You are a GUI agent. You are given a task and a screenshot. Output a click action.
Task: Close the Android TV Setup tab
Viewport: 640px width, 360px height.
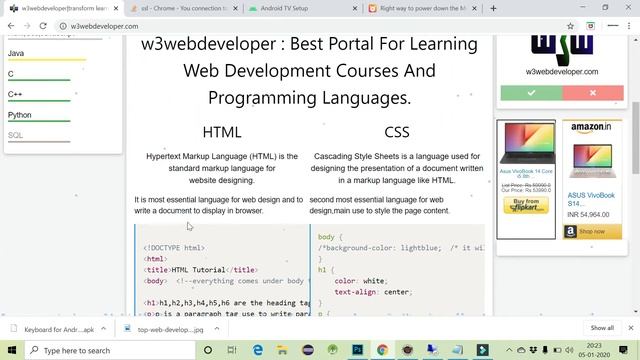tap(355, 8)
